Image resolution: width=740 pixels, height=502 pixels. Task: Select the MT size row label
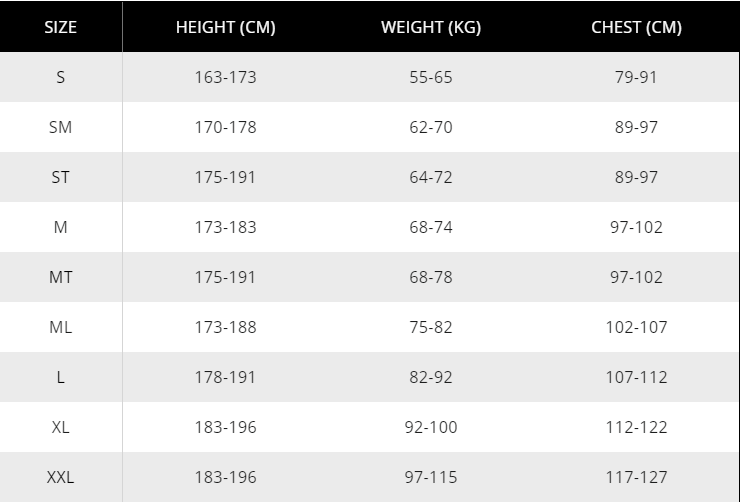61,277
